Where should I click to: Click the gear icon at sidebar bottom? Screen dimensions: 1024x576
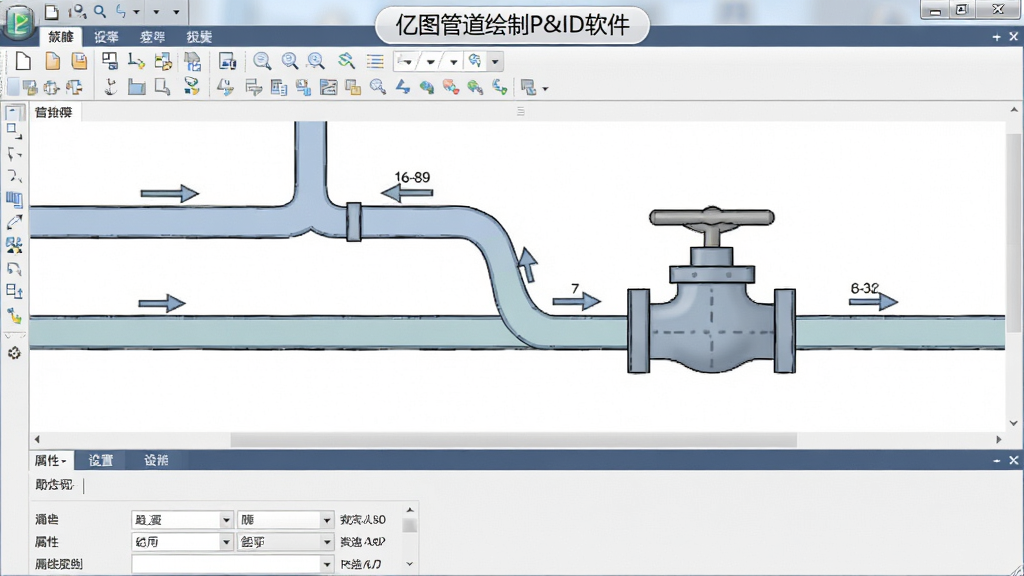pyautogui.click(x=14, y=353)
